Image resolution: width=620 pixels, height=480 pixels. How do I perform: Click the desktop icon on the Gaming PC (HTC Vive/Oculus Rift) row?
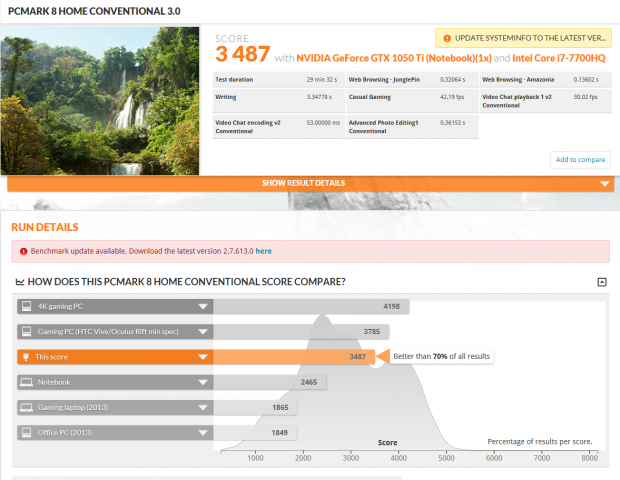26,332
